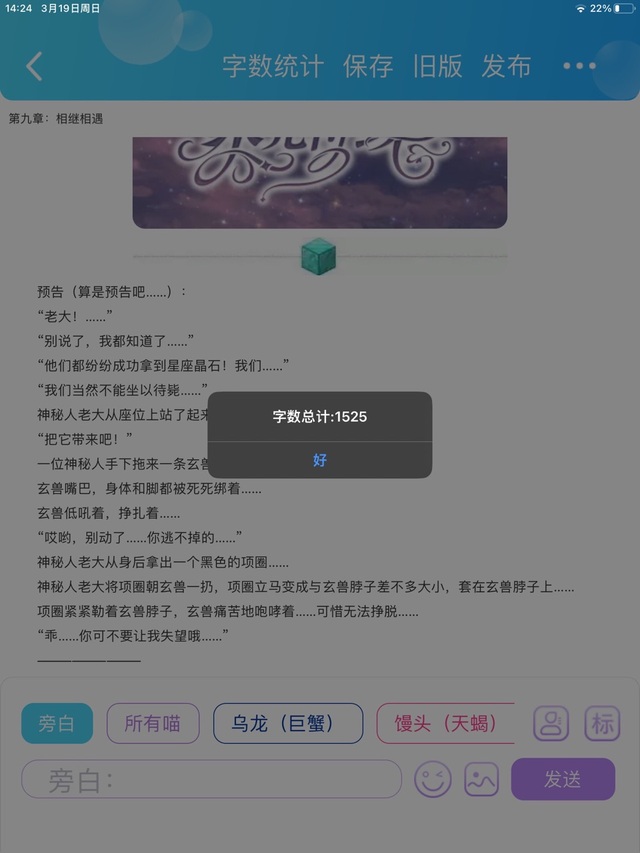Open the three-dots more menu

pyautogui.click(x=579, y=66)
